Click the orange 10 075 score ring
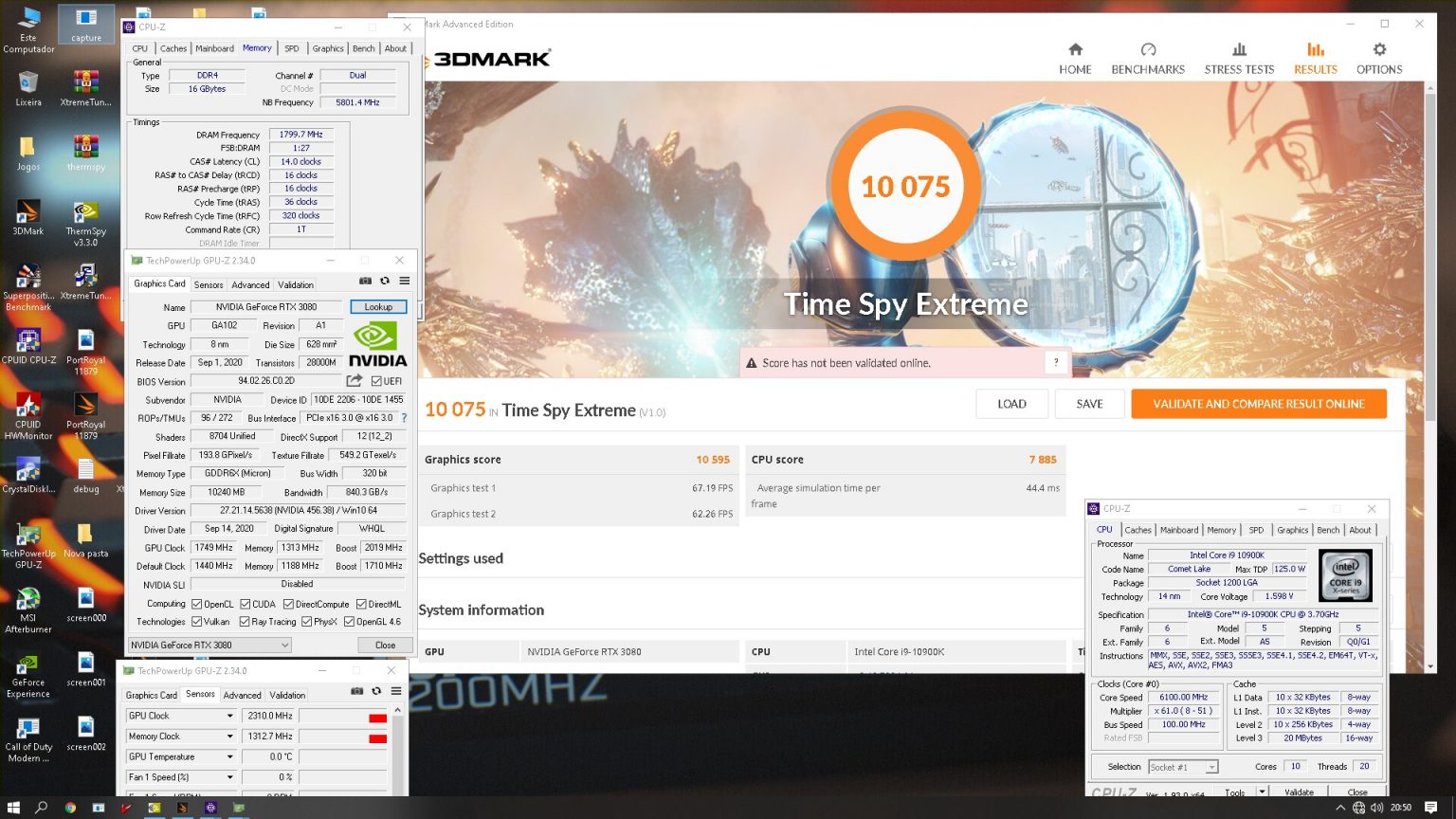Screen dimensions: 1456x819 905,187
